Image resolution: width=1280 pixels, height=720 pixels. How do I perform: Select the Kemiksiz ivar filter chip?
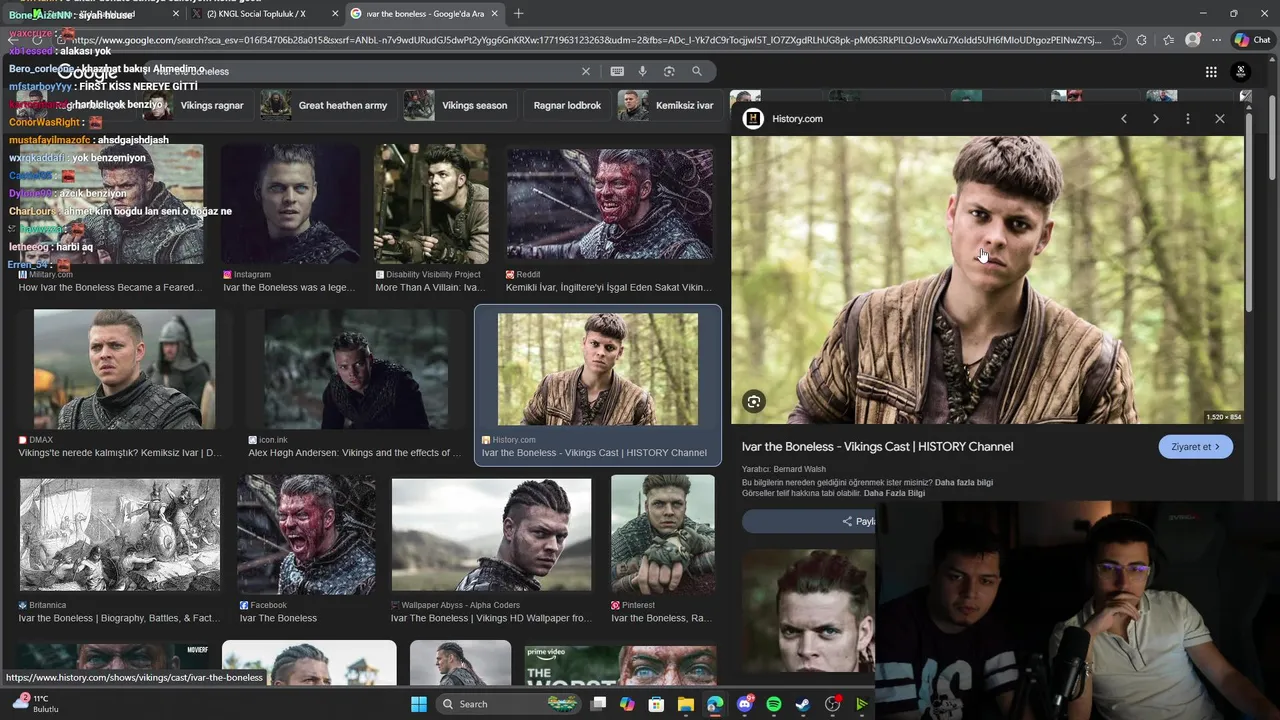point(667,105)
